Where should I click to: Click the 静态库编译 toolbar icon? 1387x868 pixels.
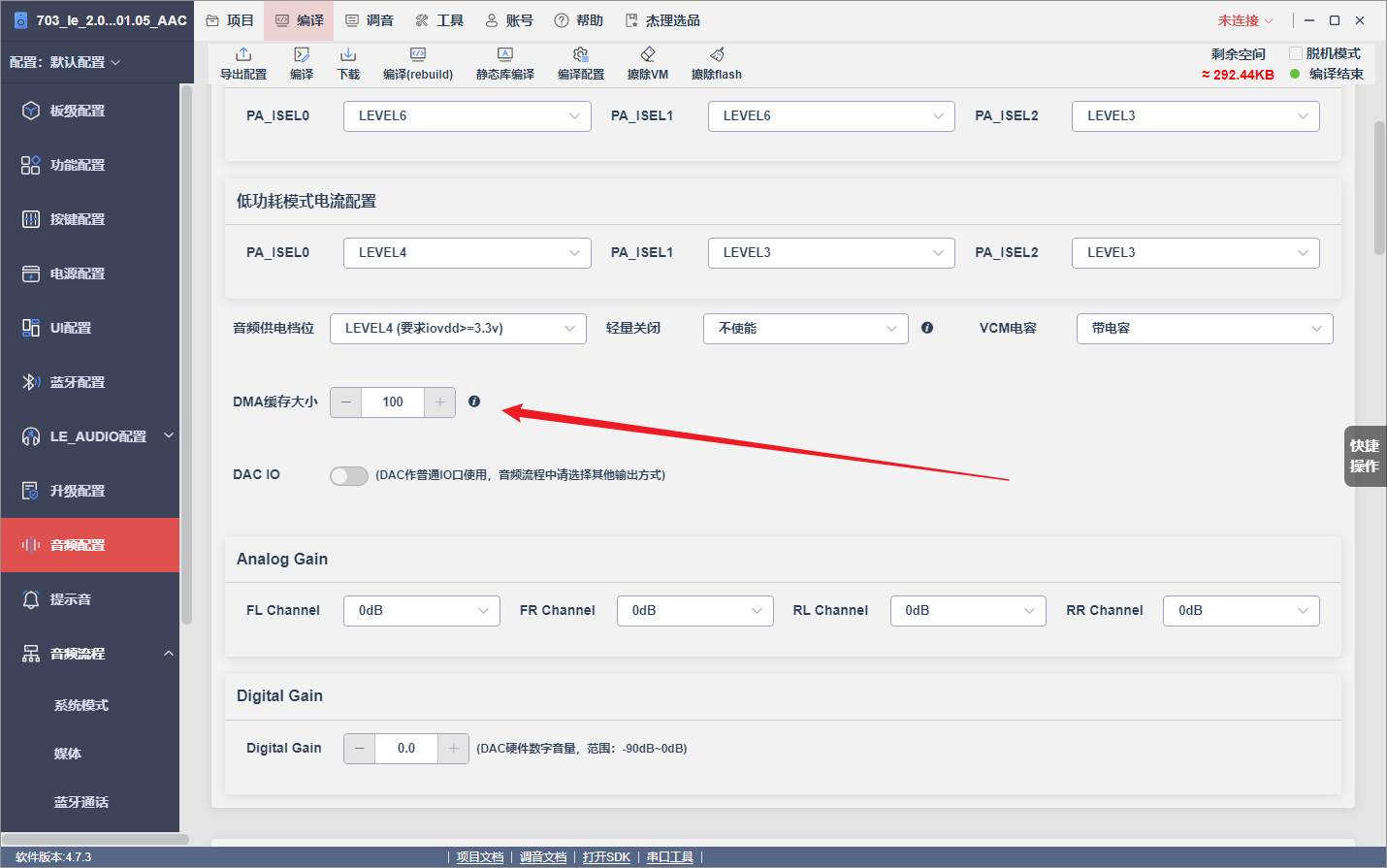click(505, 54)
